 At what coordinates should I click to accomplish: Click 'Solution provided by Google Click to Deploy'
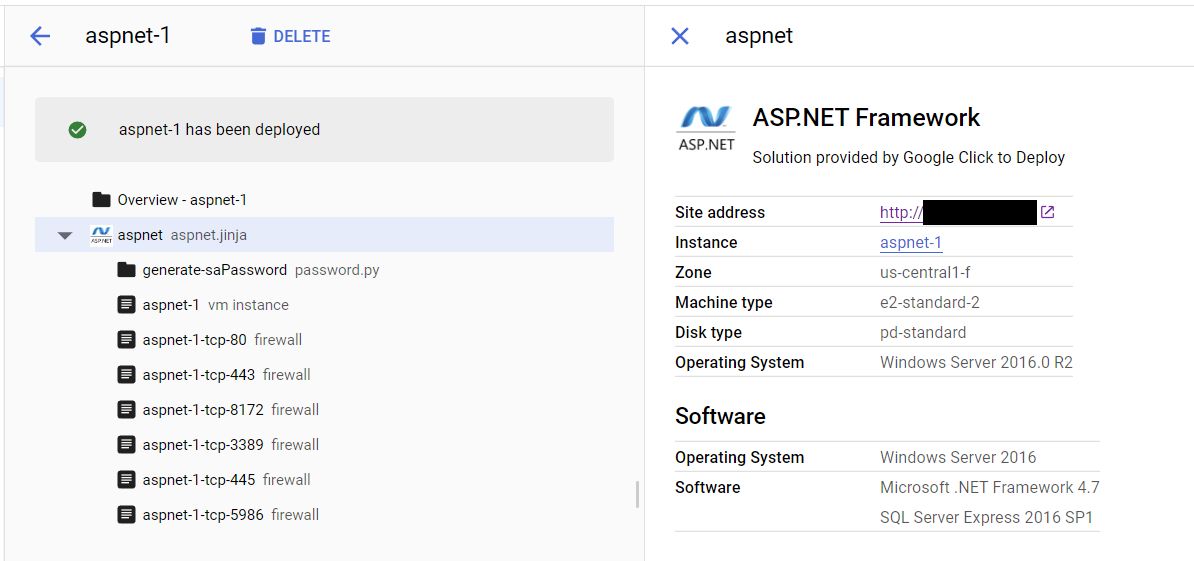point(908,158)
